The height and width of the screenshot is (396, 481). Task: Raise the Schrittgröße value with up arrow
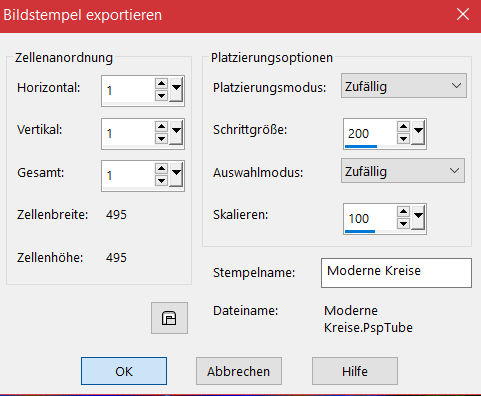pos(403,126)
